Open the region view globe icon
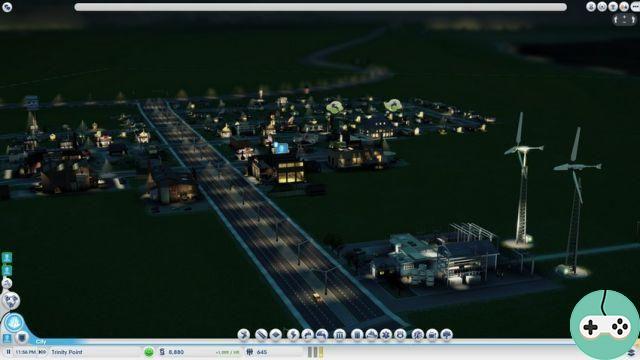The image size is (640, 360). click(x=7, y=7)
